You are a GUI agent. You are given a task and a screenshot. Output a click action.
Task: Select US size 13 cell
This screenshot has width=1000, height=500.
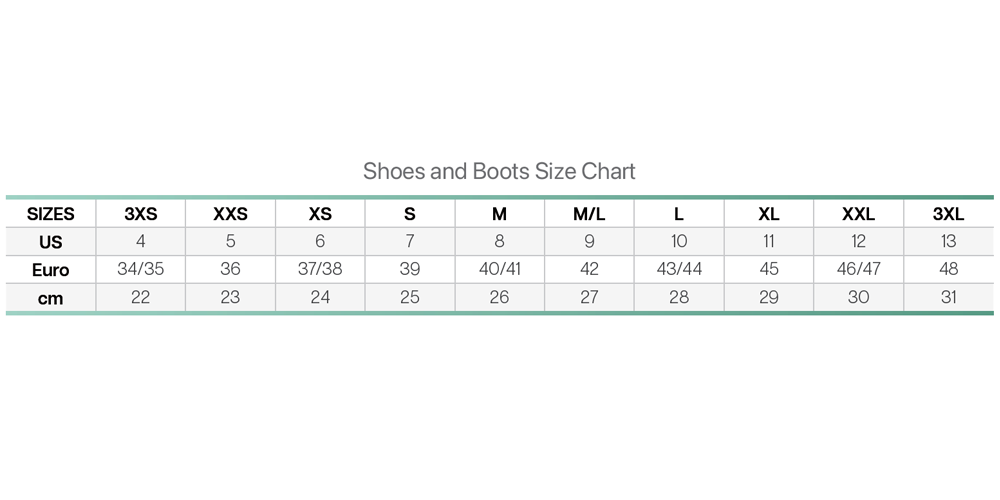948,241
